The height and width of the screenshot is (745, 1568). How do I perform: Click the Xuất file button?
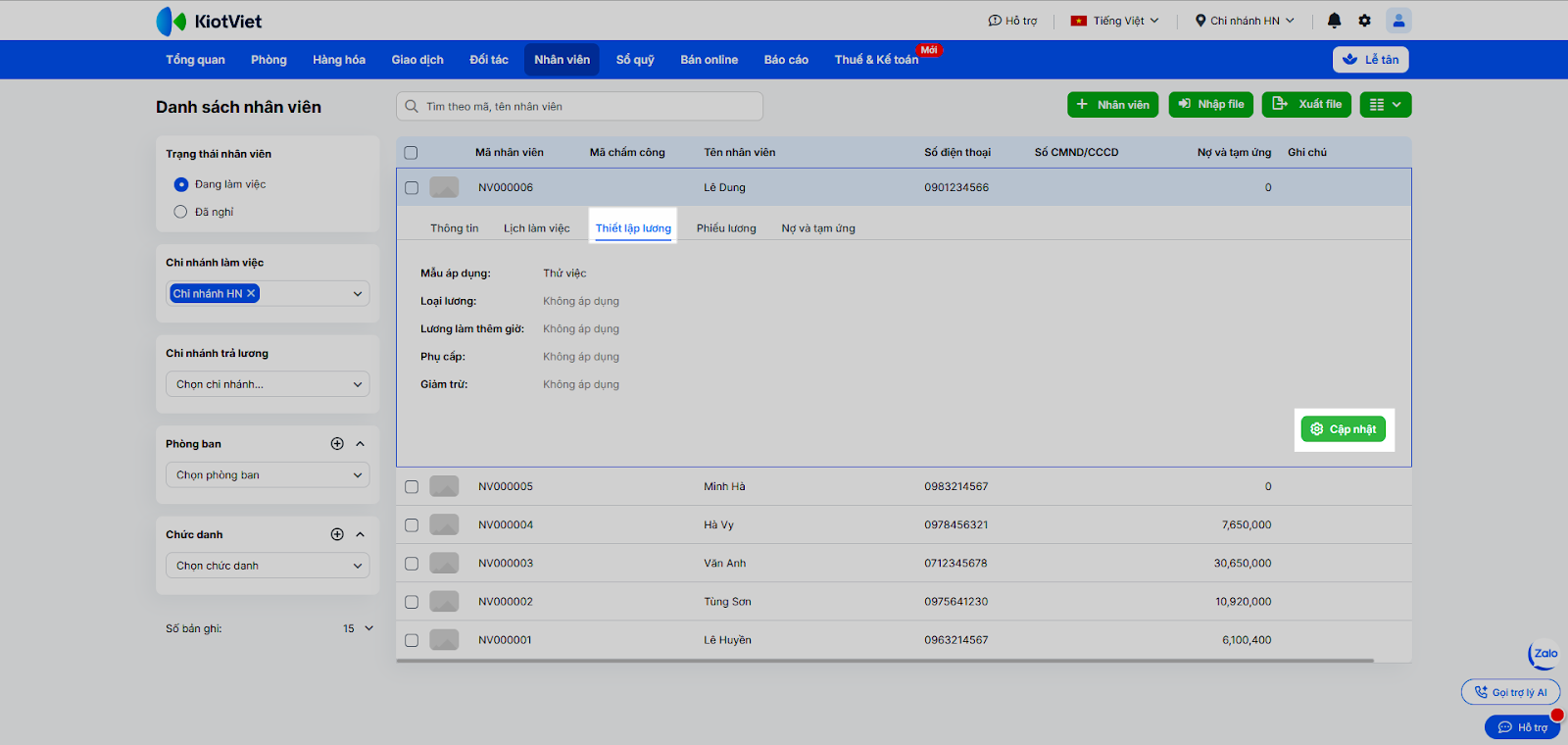(1306, 105)
